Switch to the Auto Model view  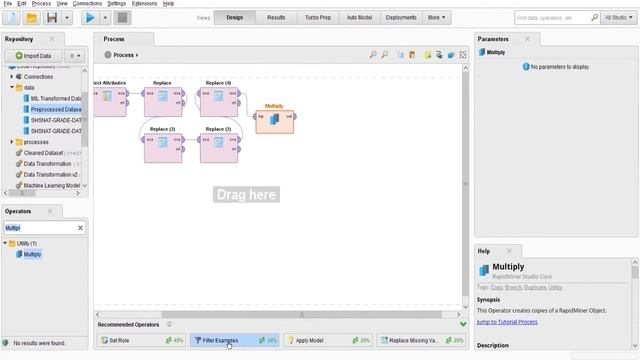(359, 18)
